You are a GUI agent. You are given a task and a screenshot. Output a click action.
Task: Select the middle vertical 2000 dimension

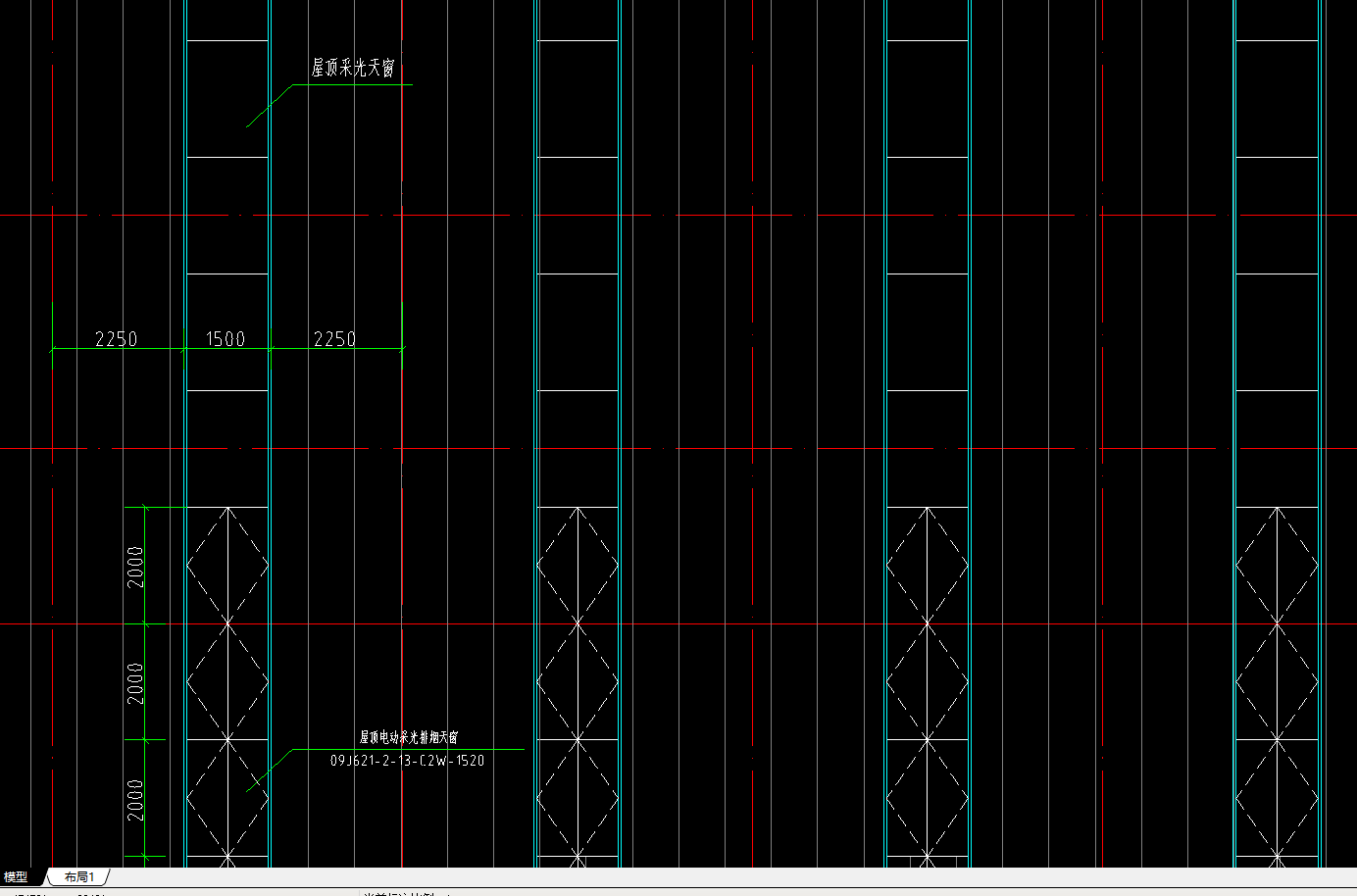pyautogui.click(x=135, y=683)
